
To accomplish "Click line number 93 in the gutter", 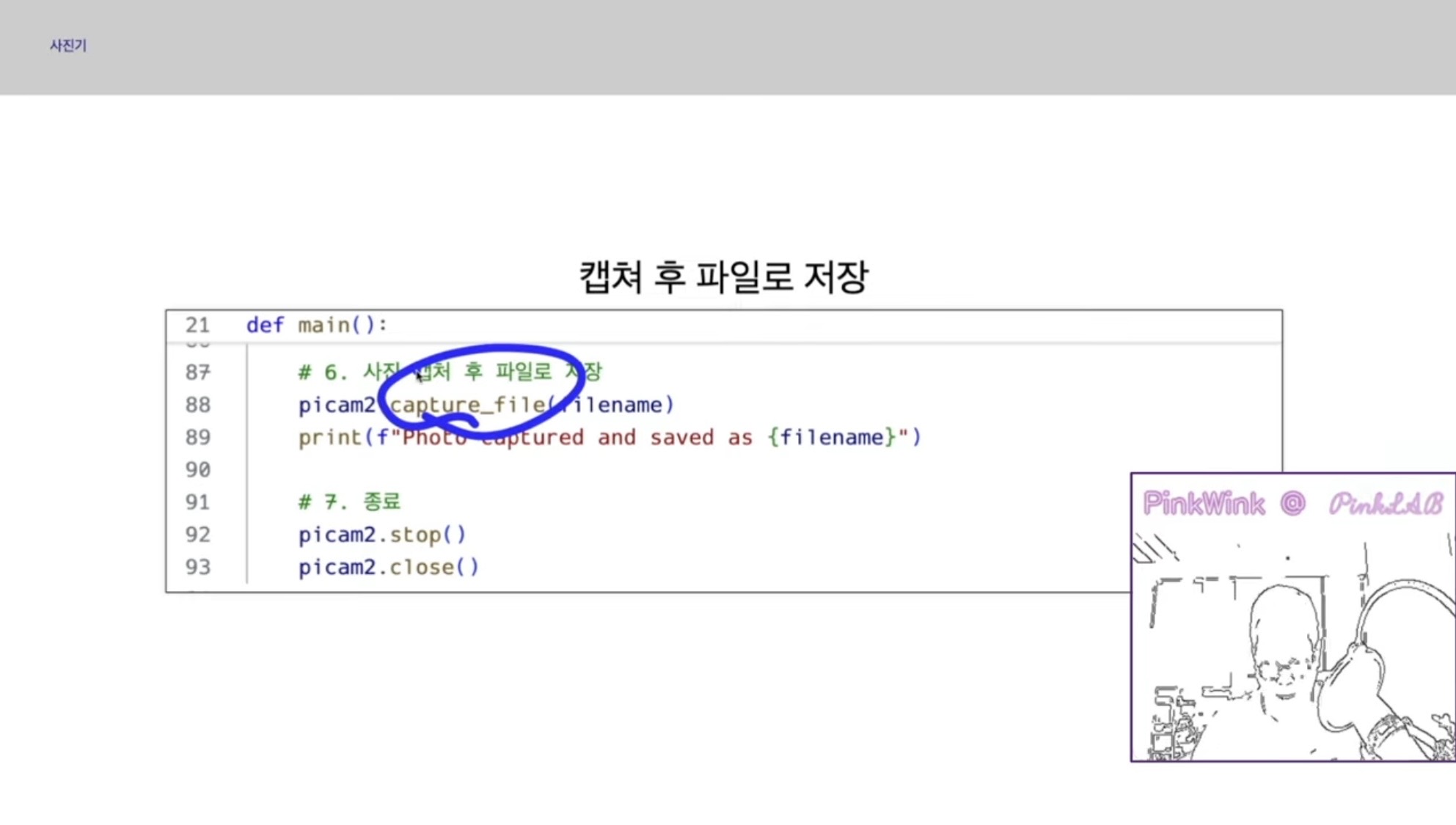I will [197, 567].
